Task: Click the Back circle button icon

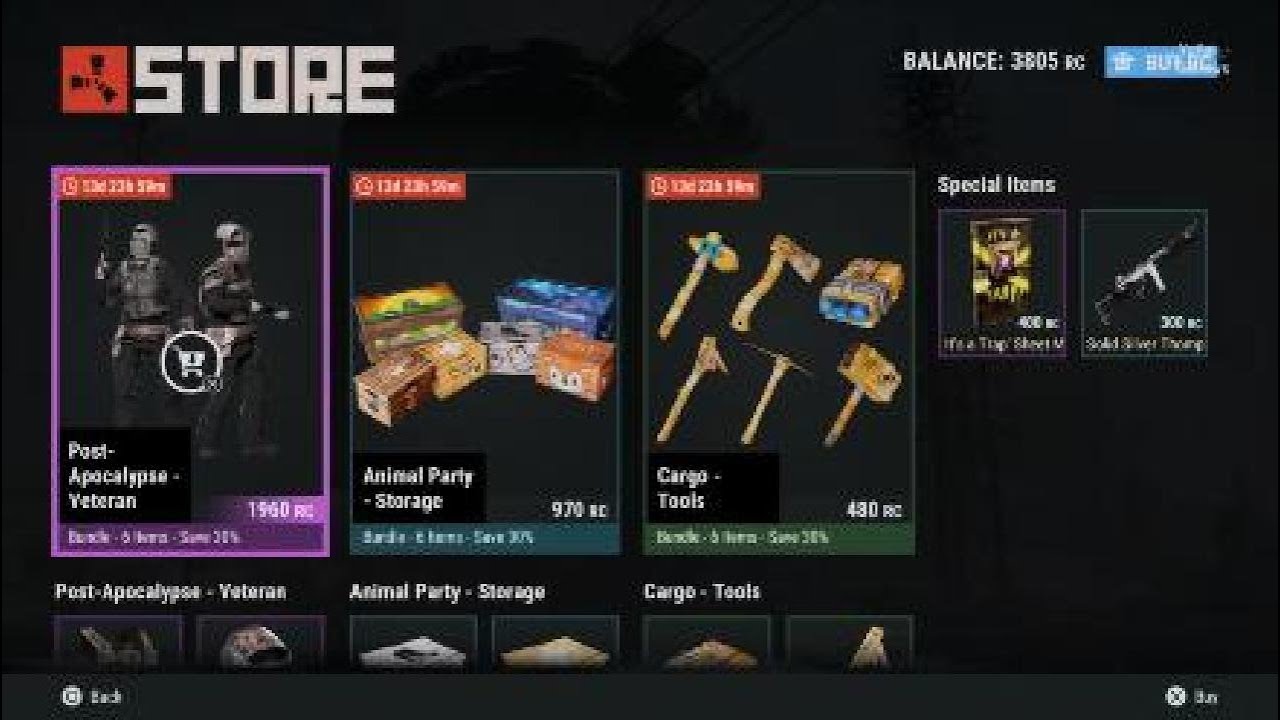Action: click(x=71, y=697)
